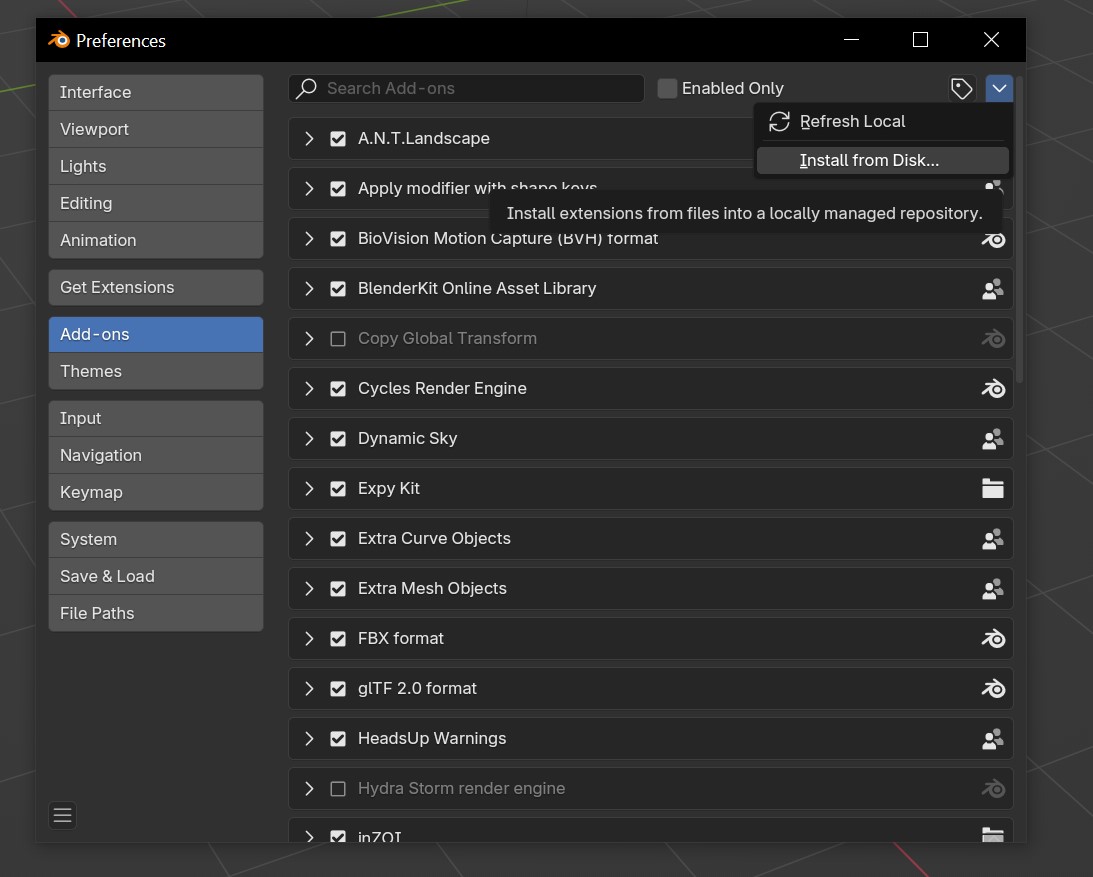
Task: Open the System preferences section
Action: tap(156, 540)
